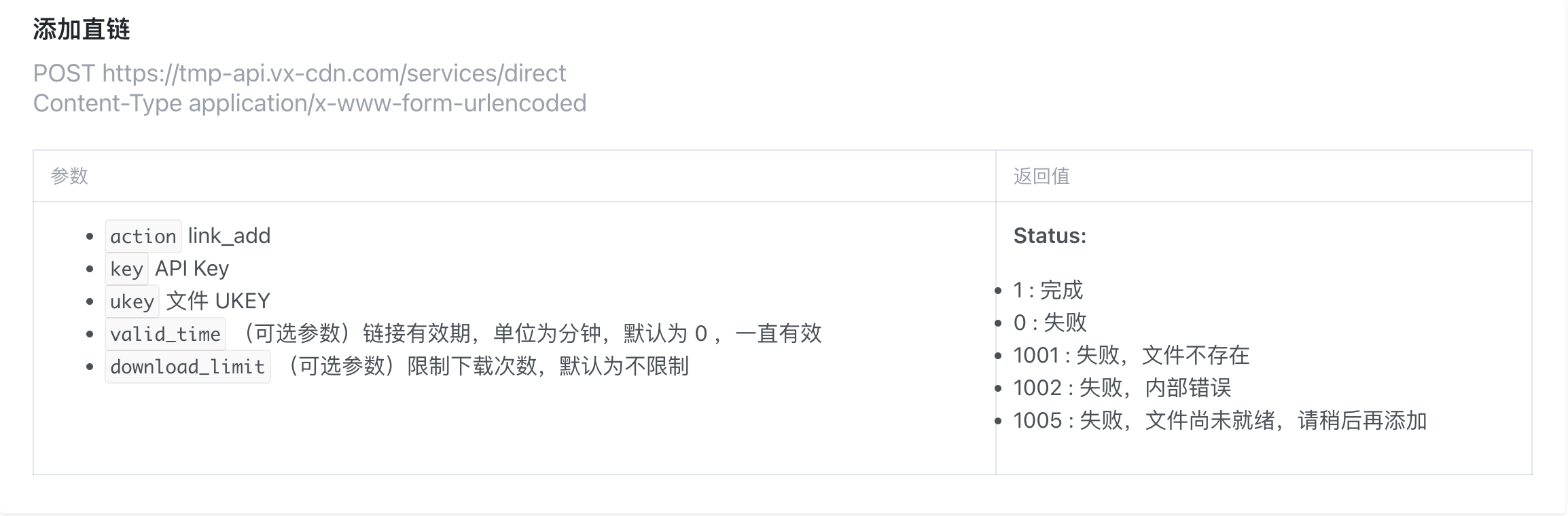Click the Content-Type application/x-www-form-urlencoded line

(309, 103)
